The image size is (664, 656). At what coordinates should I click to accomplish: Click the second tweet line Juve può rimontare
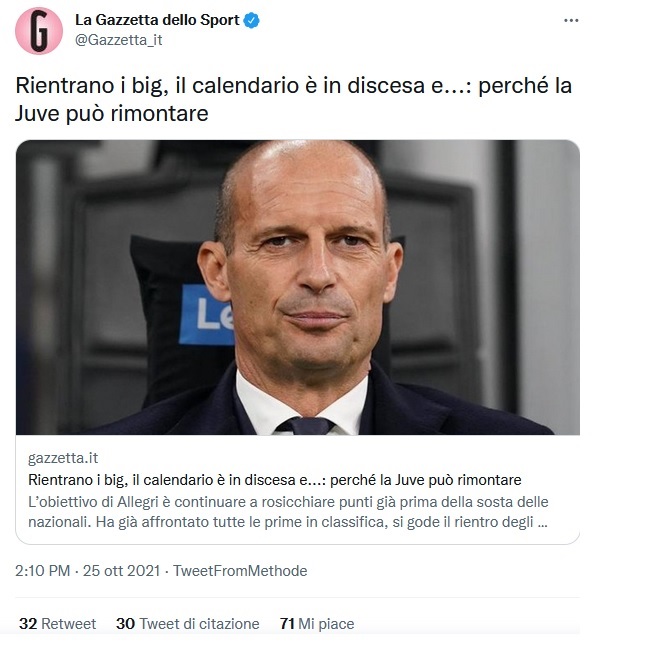coord(112,113)
